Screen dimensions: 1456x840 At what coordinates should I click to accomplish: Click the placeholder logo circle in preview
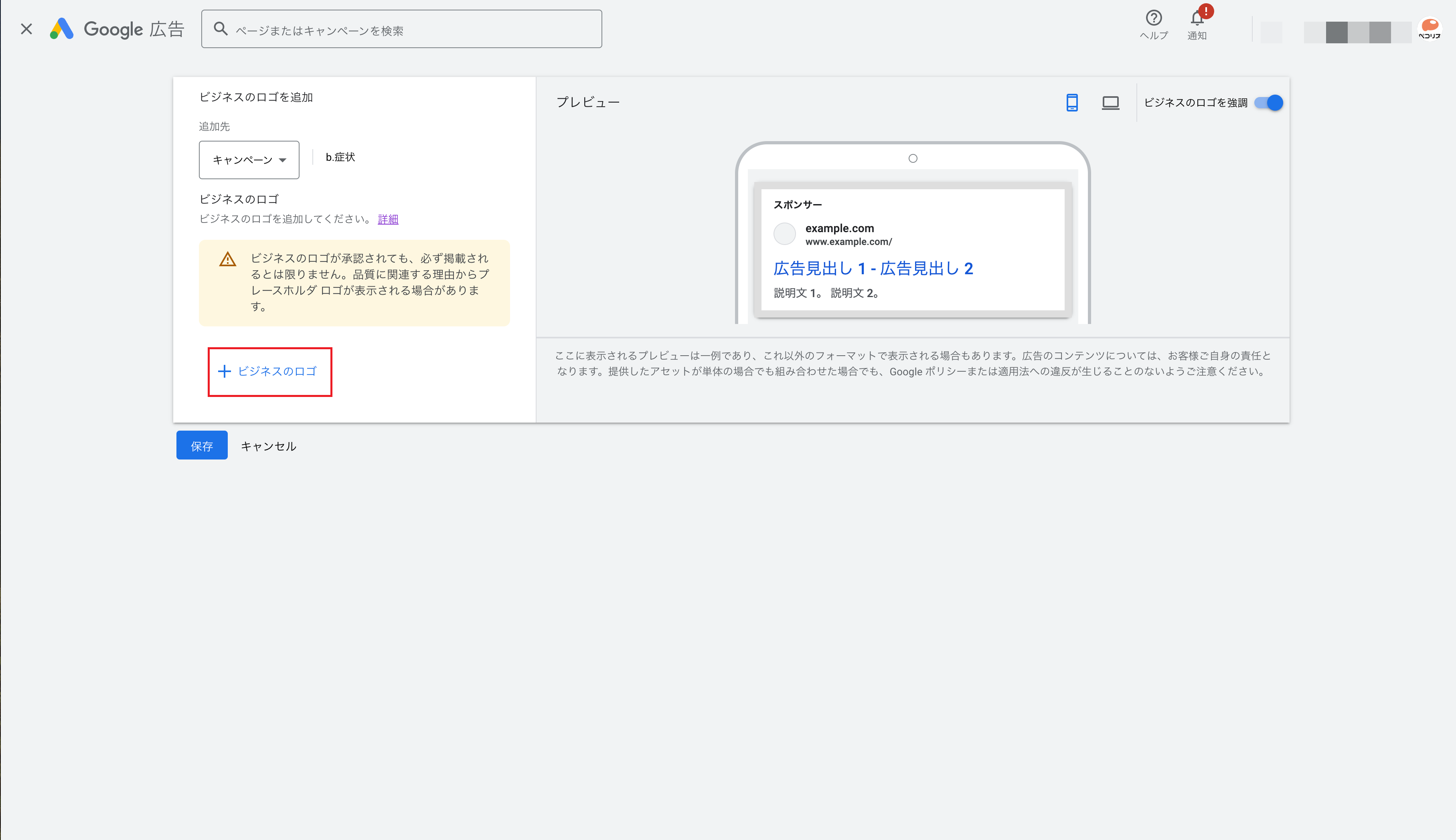[784, 234]
